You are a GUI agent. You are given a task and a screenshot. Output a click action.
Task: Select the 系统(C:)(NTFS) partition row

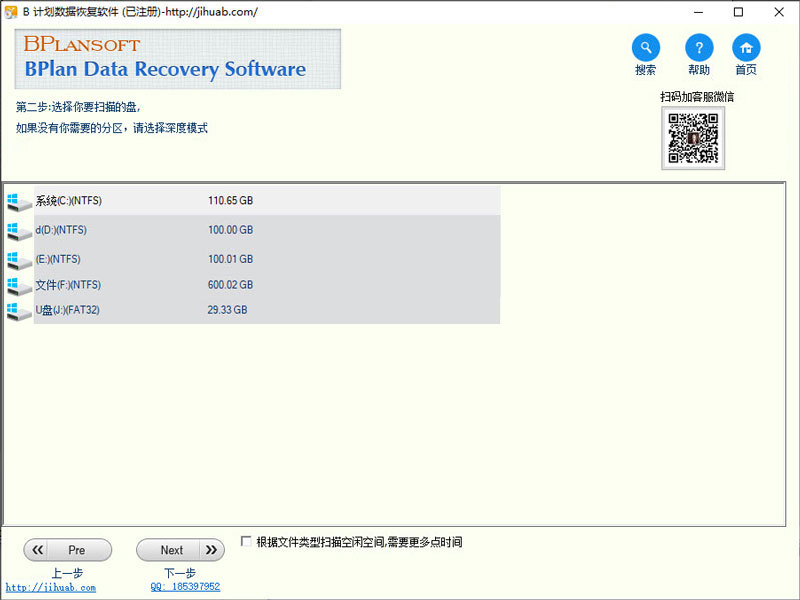267,201
